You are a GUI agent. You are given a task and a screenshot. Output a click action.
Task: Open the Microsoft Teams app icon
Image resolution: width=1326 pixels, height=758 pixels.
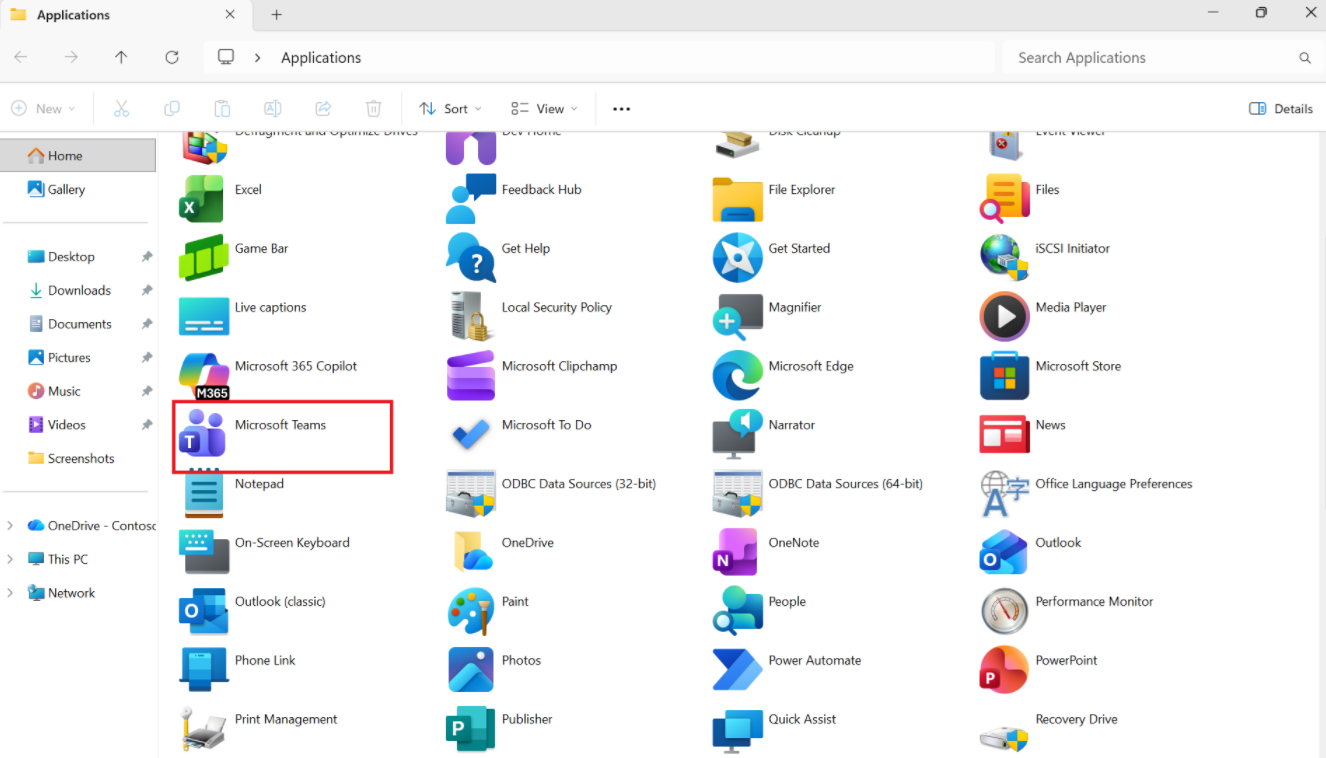tap(203, 434)
